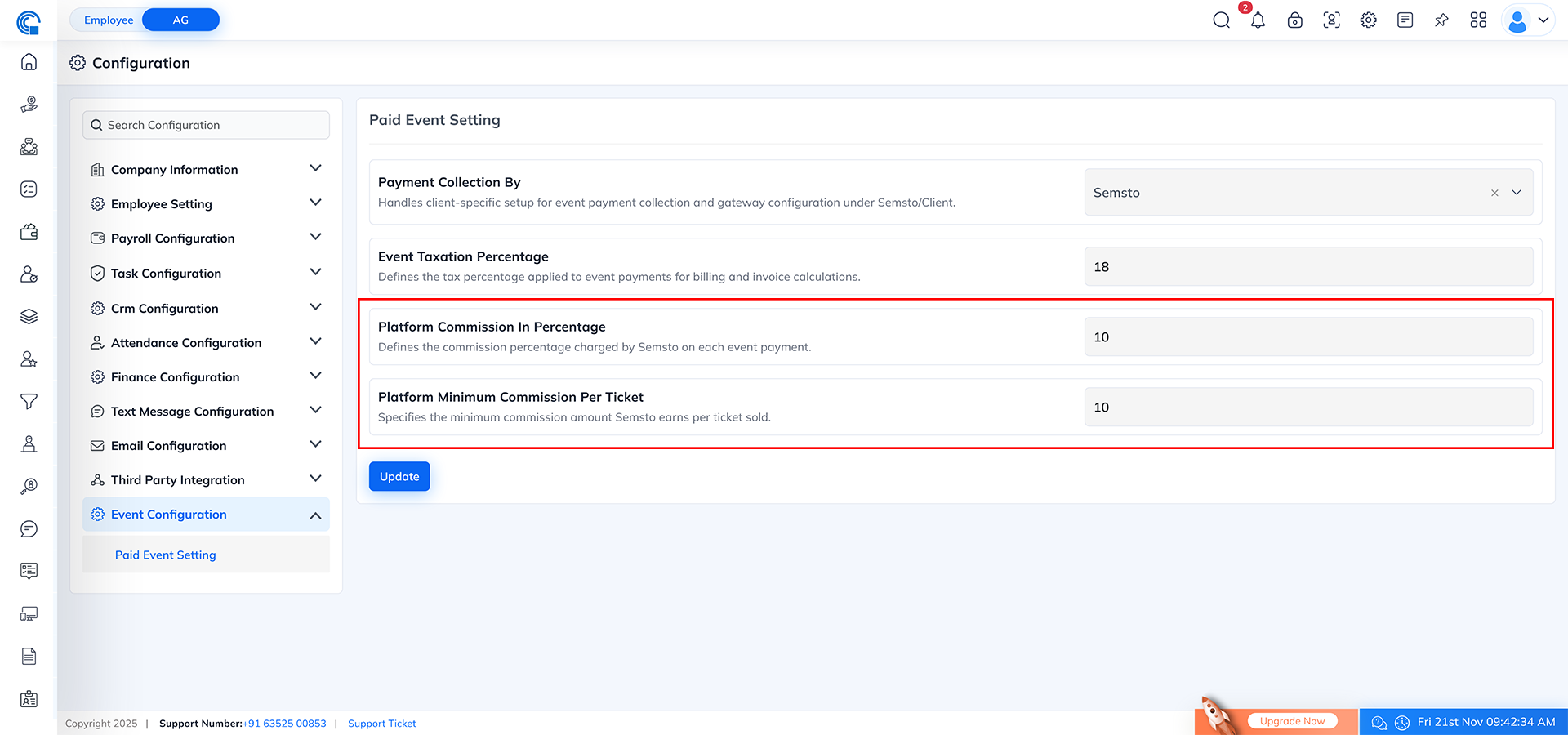Open the Home icon in the sidebar

[x=29, y=61]
